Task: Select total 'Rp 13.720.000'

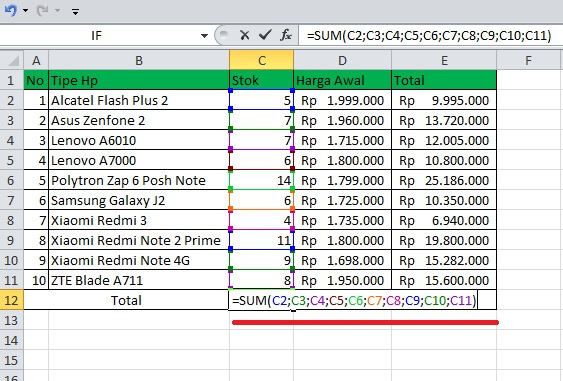Action: pyautogui.click(x=444, y=120)
